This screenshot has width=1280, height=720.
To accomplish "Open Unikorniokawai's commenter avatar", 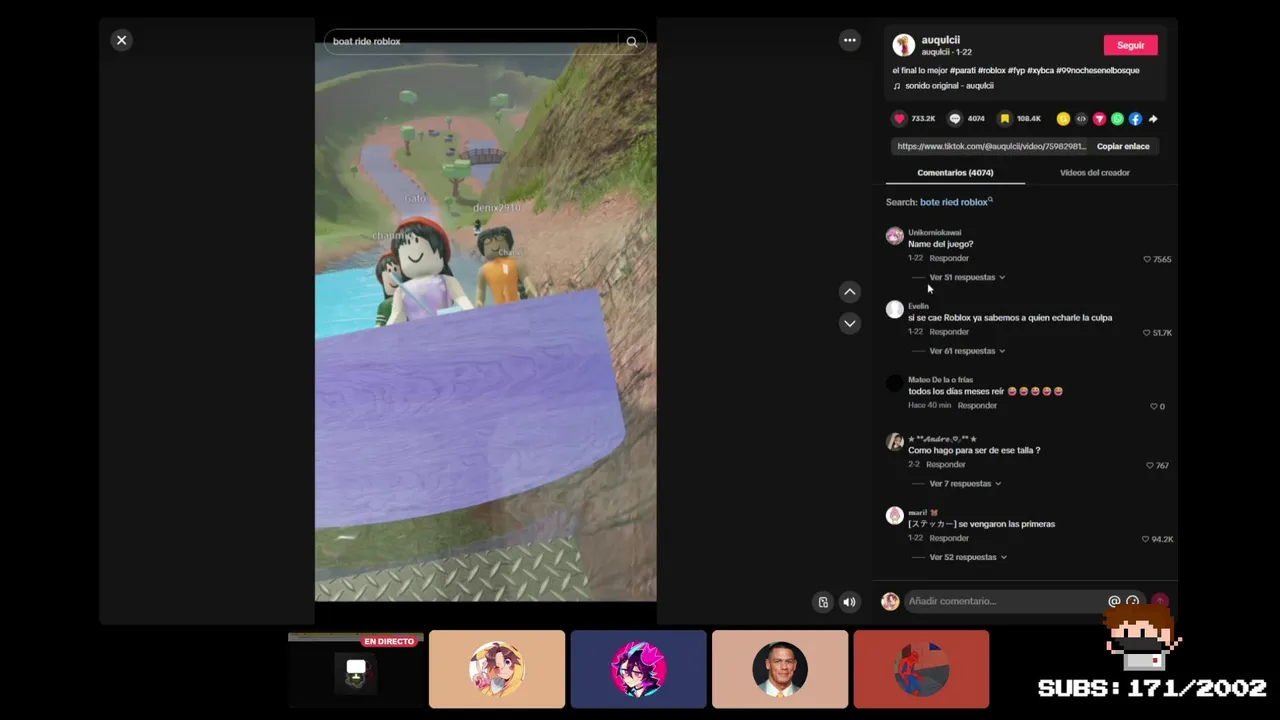I will click(894, 236).
